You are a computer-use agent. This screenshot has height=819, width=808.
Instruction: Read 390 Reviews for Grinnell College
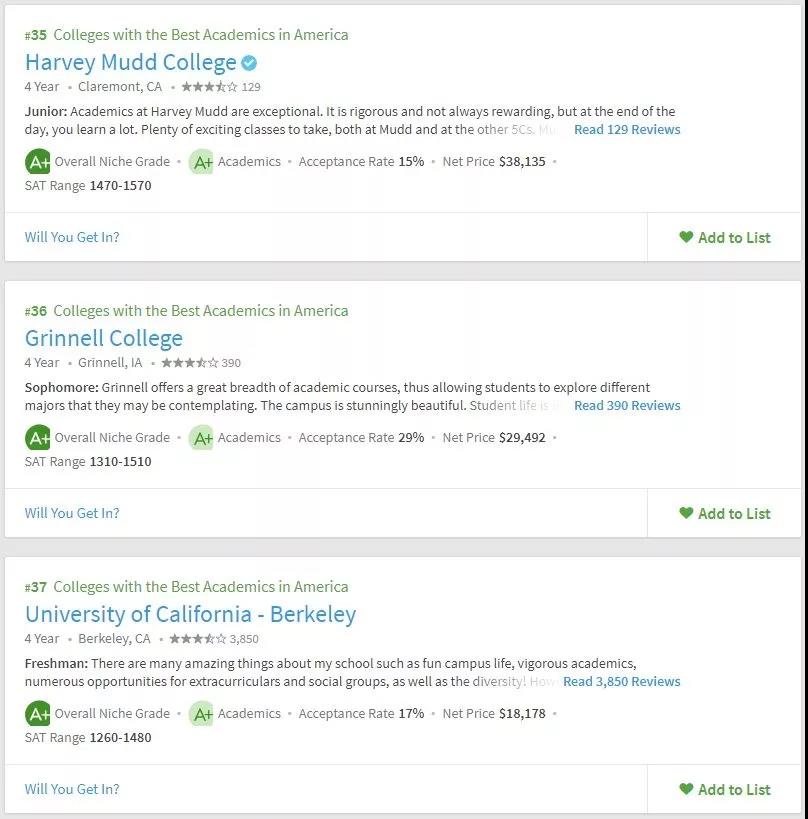point(627,405)
